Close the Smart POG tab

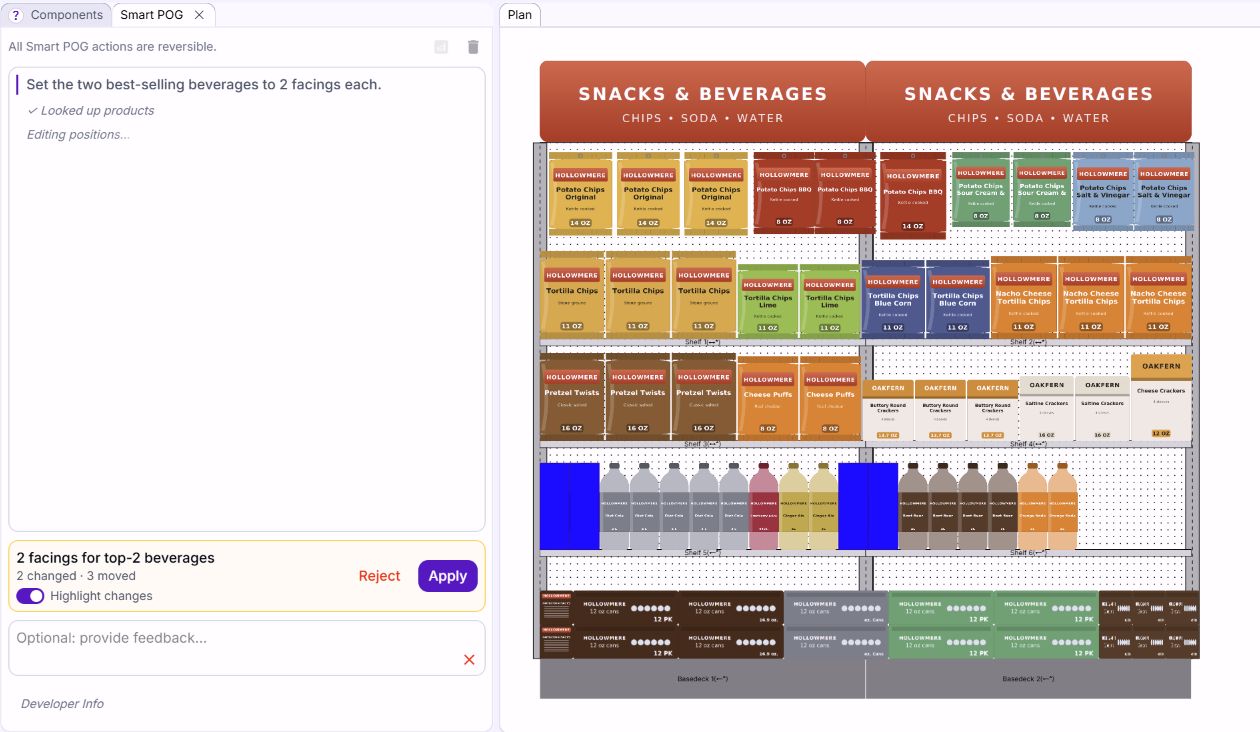tap(199, 15)
